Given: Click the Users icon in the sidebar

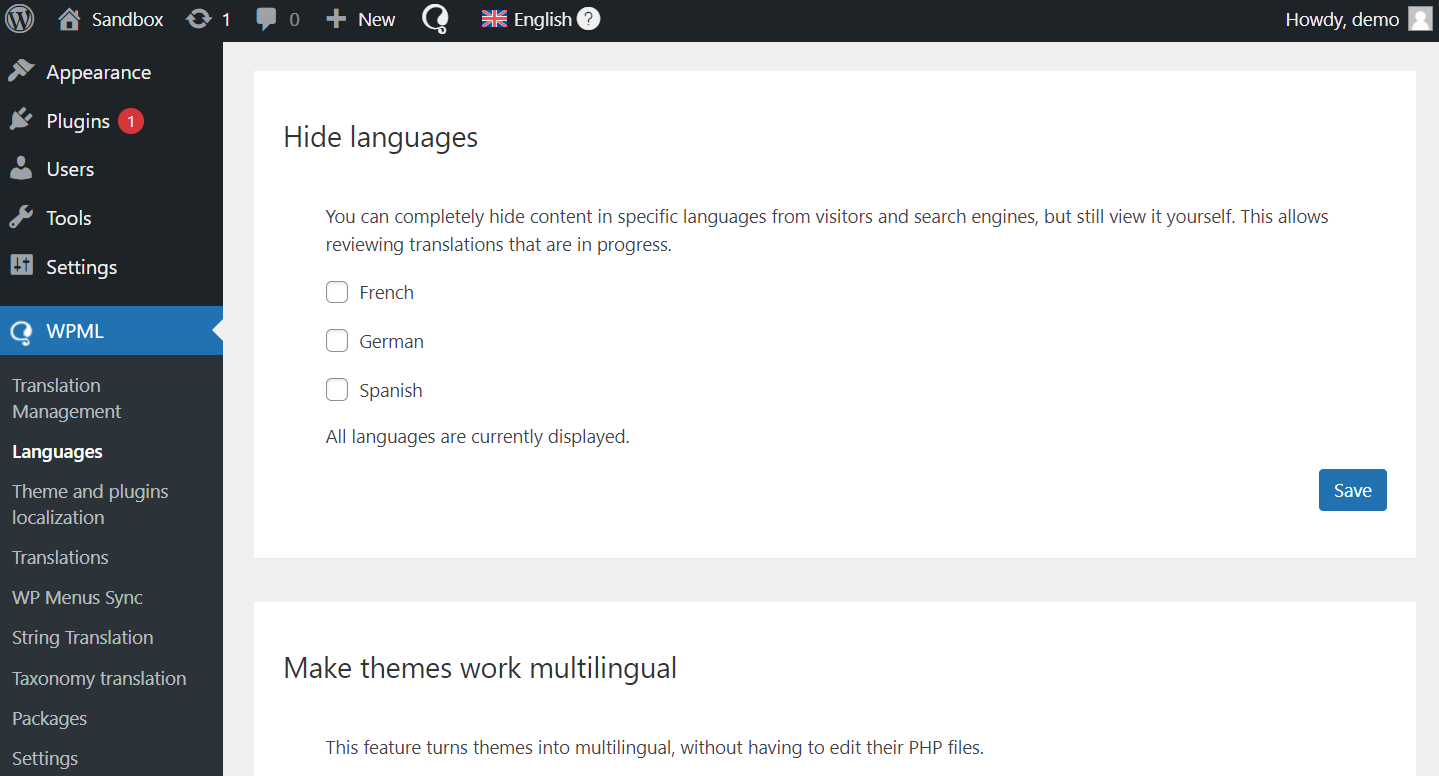Looking at the screenshot, I should click(x=22, y=168).
